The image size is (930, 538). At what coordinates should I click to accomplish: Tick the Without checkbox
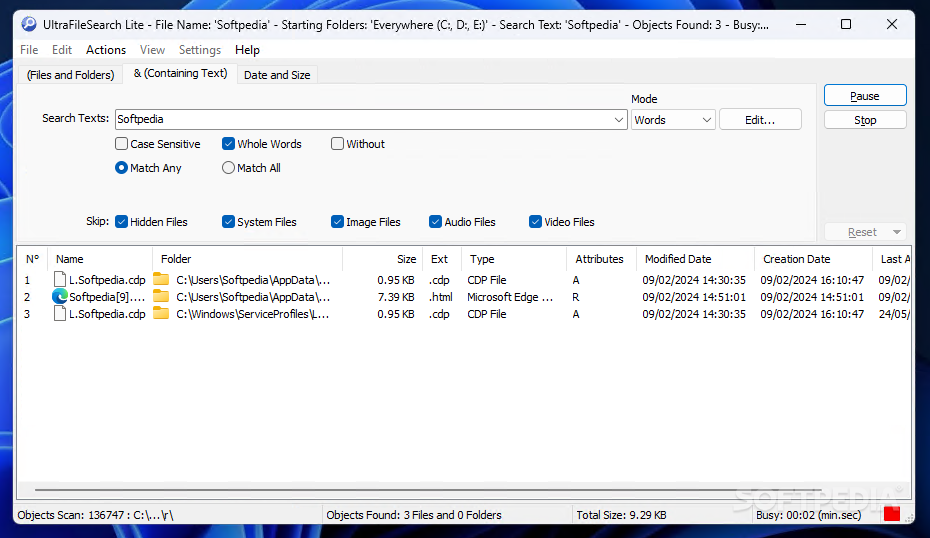click(337, 144)
